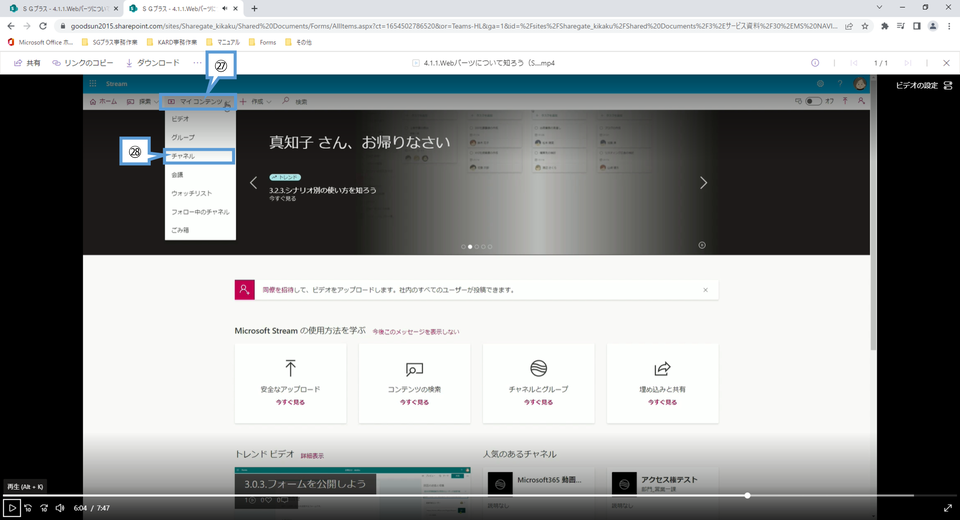Image resolution: width=960 pixels, height=520 pixels.
Task: Open the file details info icon
Action: pyautogui.click(x=815, y=63)
